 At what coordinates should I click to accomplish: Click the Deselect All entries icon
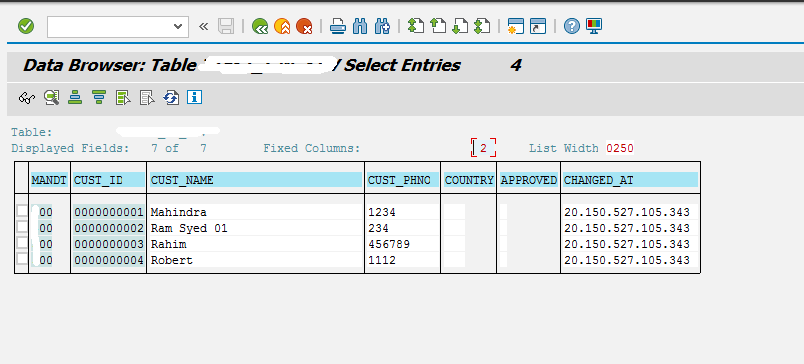147,97
